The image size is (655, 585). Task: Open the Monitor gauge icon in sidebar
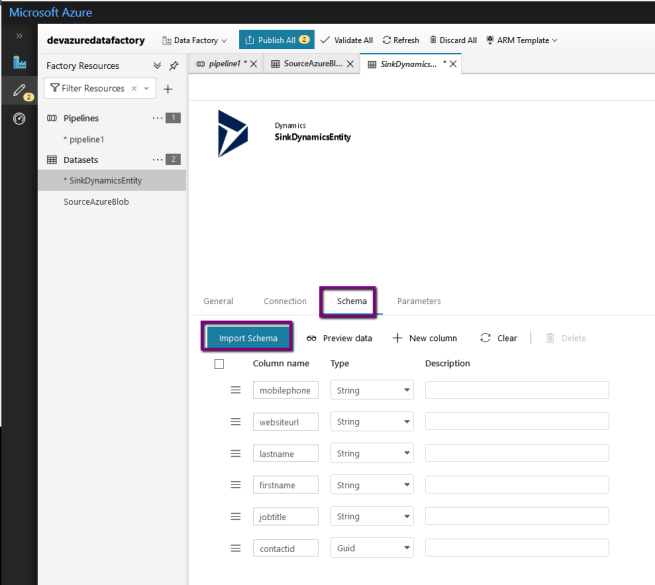pos(18,119)
